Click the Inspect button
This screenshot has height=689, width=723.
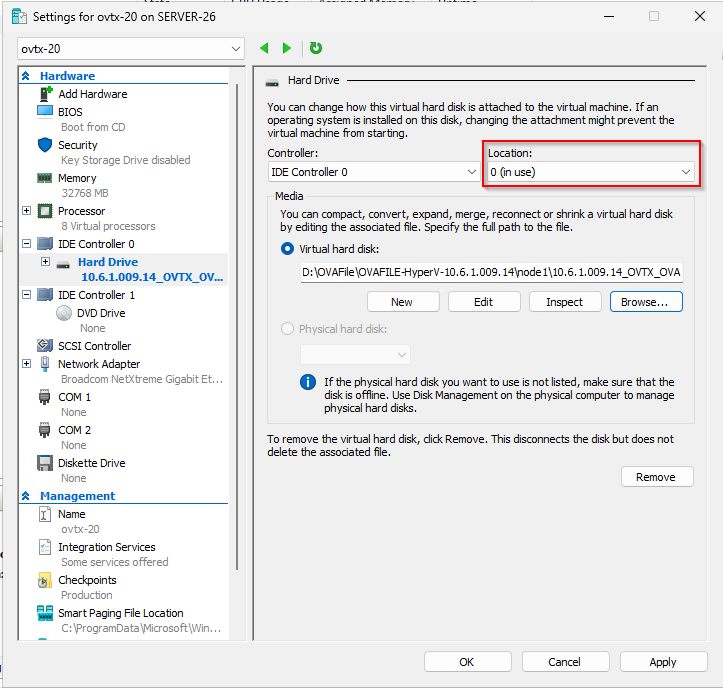click(x=565, y=302)
